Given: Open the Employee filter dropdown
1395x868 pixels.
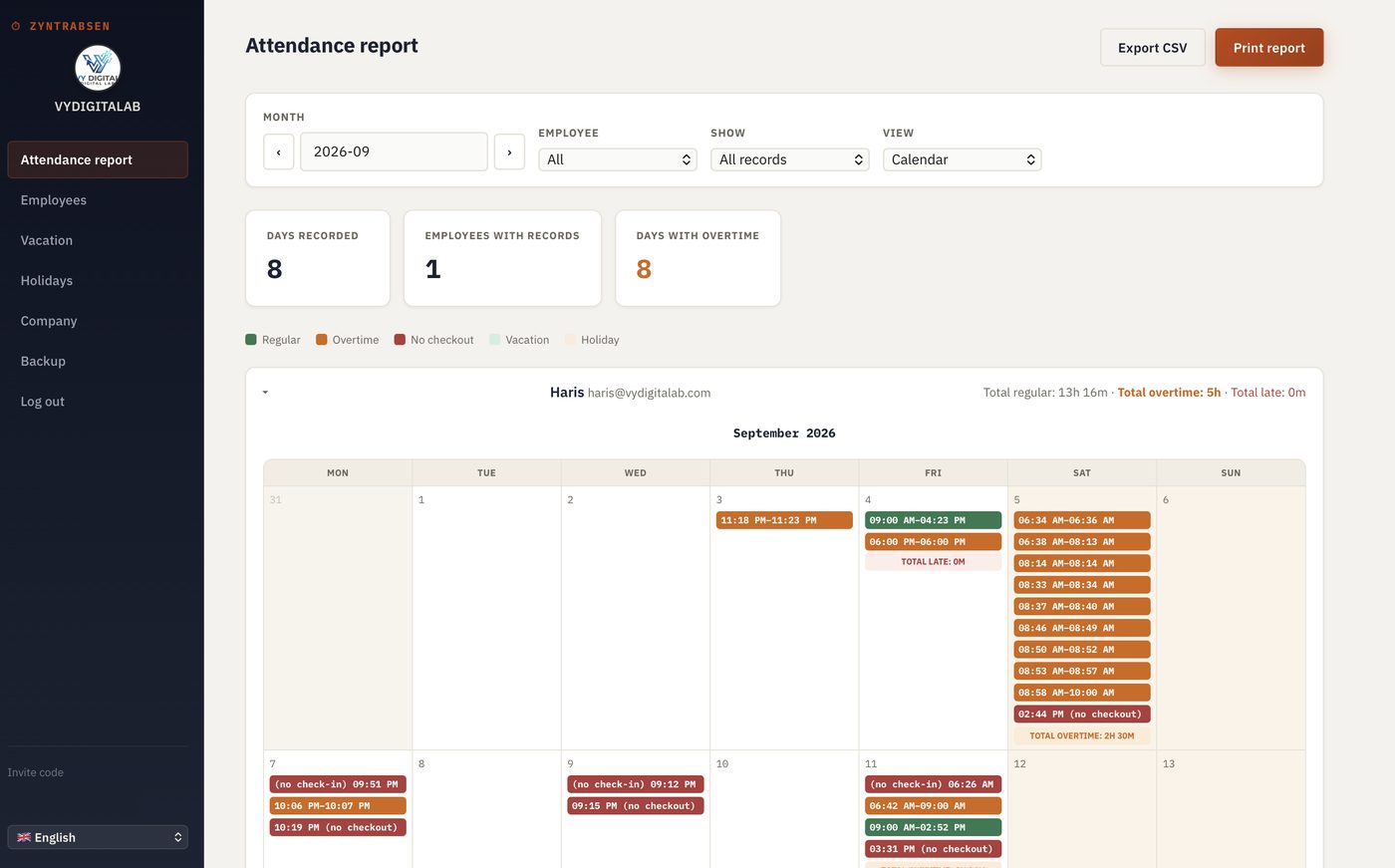Looking at the screenshot, I should (x=618, y=159).
